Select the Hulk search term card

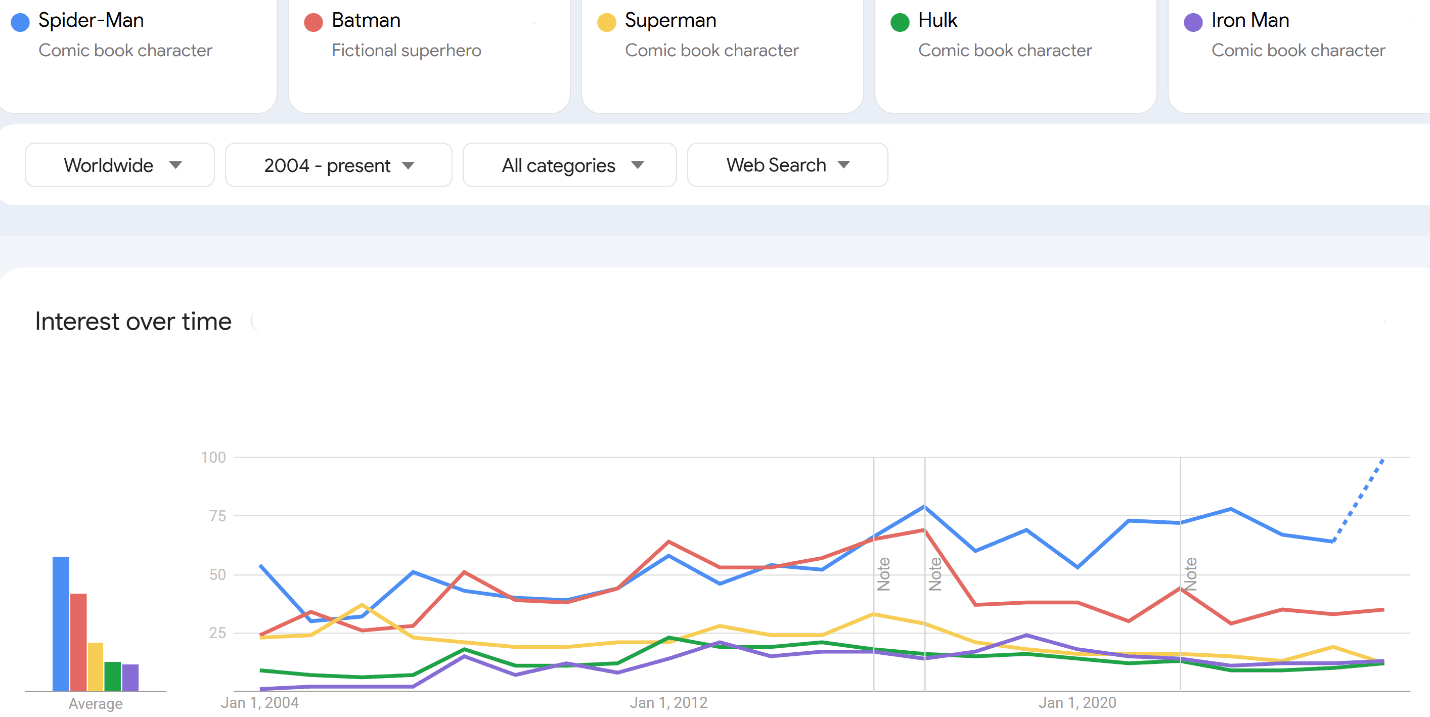pyautogui.click(x=1015, y=55)
